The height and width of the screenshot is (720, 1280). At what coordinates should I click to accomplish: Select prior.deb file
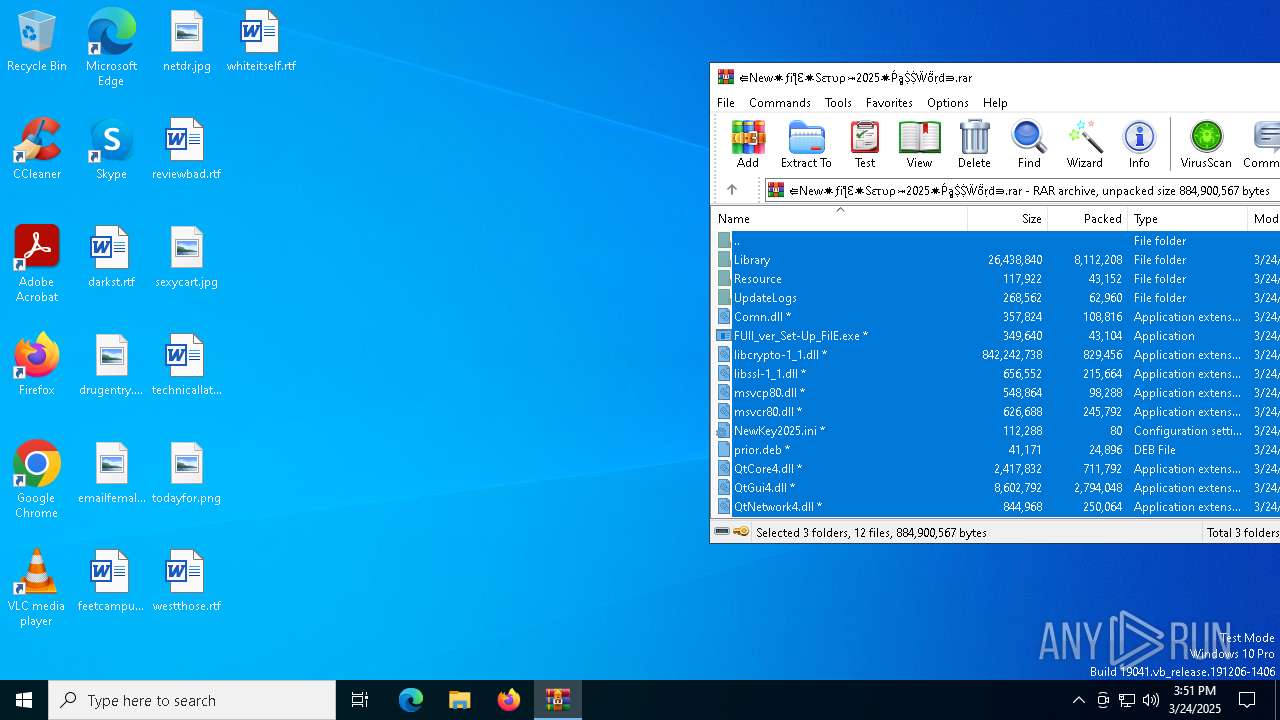pyautogui.click(x=996, y=450)
